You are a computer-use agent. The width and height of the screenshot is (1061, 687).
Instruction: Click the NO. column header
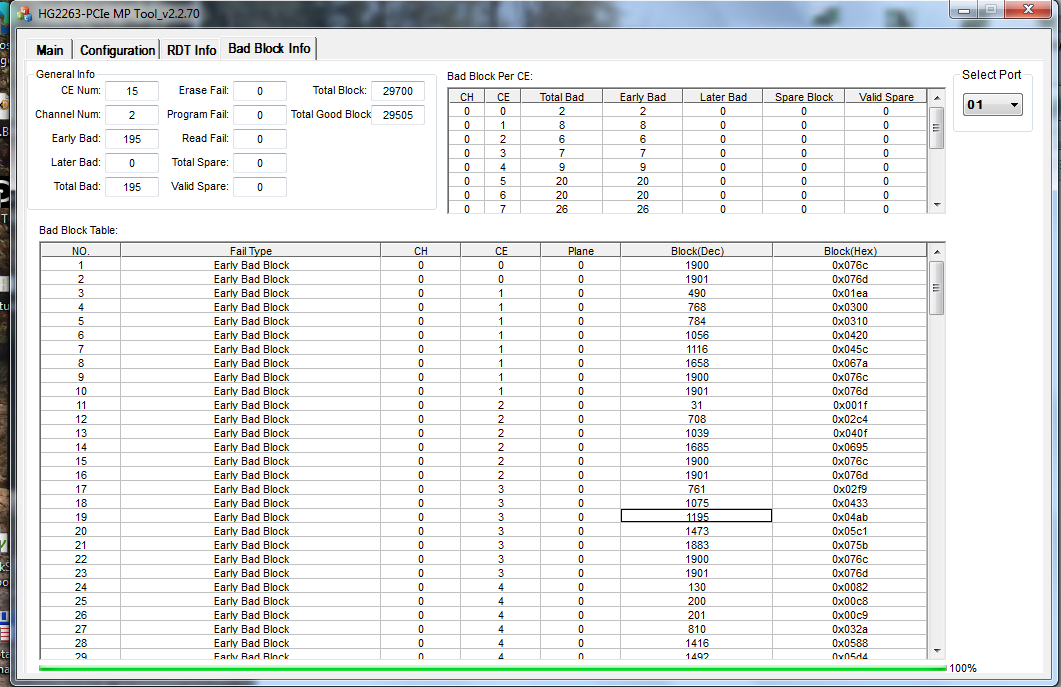tap(81, 250)
